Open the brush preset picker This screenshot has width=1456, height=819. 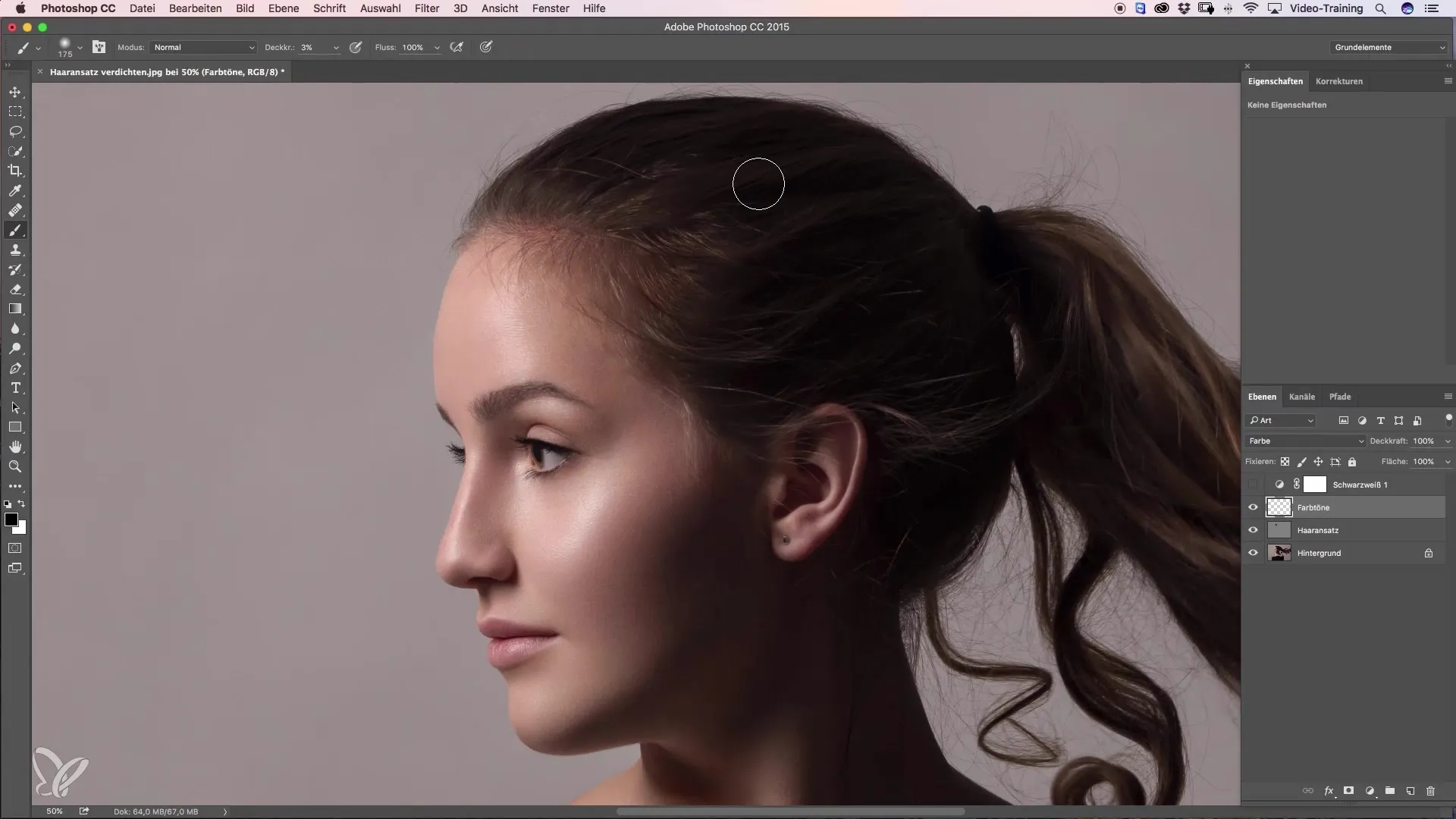pyautogui.click(x=80, y=47)
